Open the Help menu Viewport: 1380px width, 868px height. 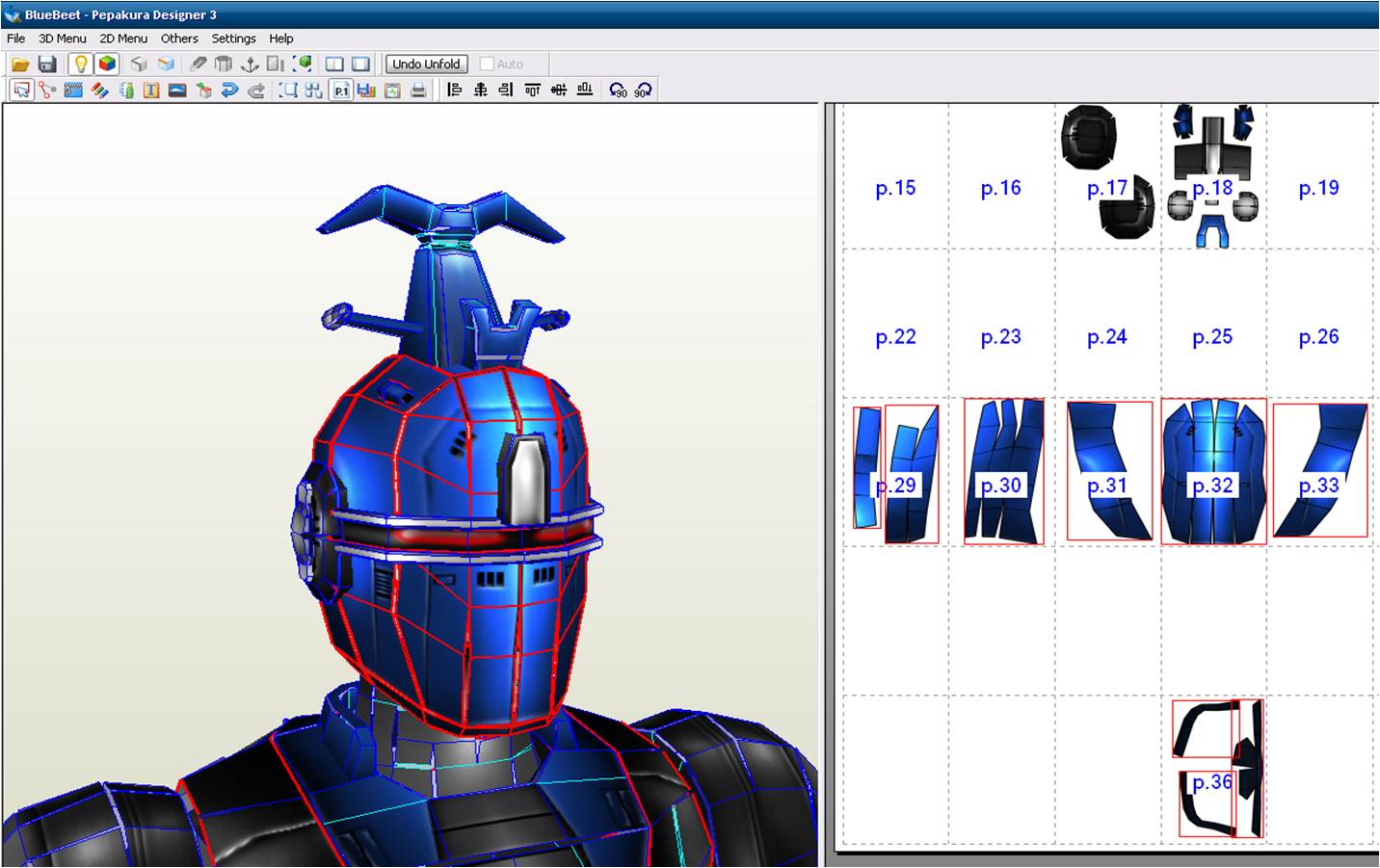281,39
